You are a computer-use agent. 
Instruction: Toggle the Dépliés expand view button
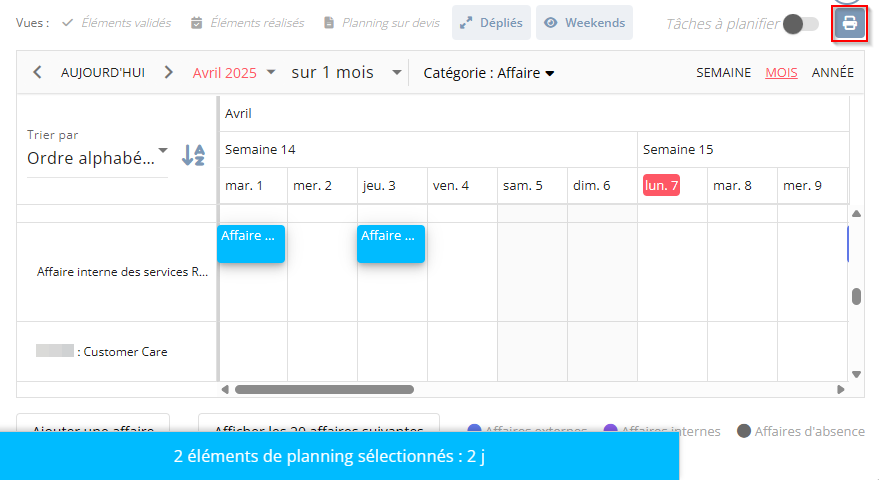pos(491,23)
